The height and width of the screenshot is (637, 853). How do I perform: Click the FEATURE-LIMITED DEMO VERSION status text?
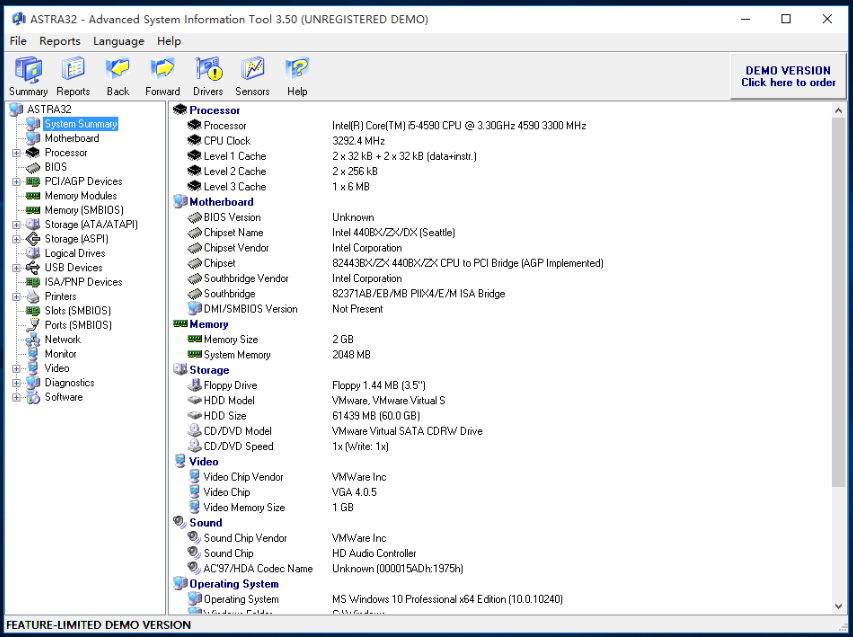(98, 625)
